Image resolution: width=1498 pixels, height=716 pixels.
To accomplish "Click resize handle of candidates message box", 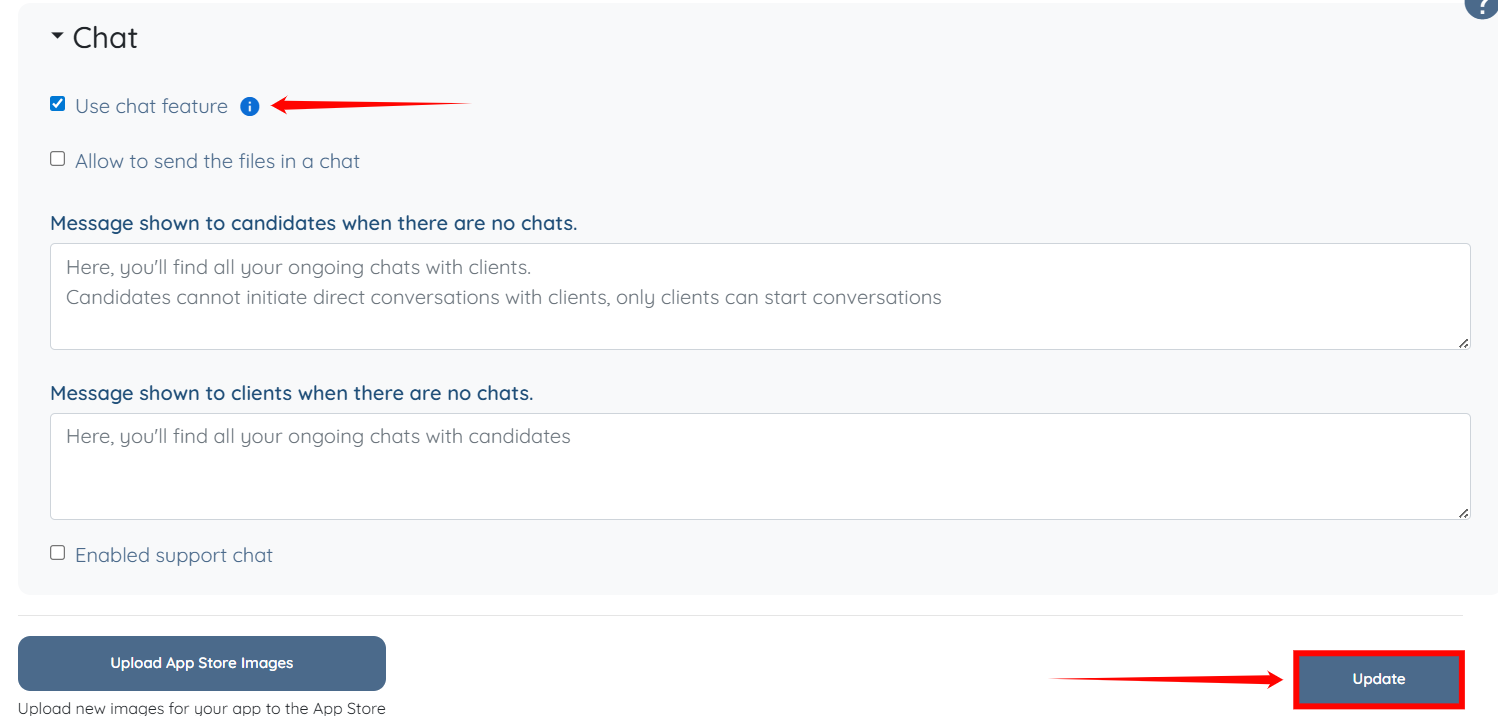I will (x=1463, y=343).
